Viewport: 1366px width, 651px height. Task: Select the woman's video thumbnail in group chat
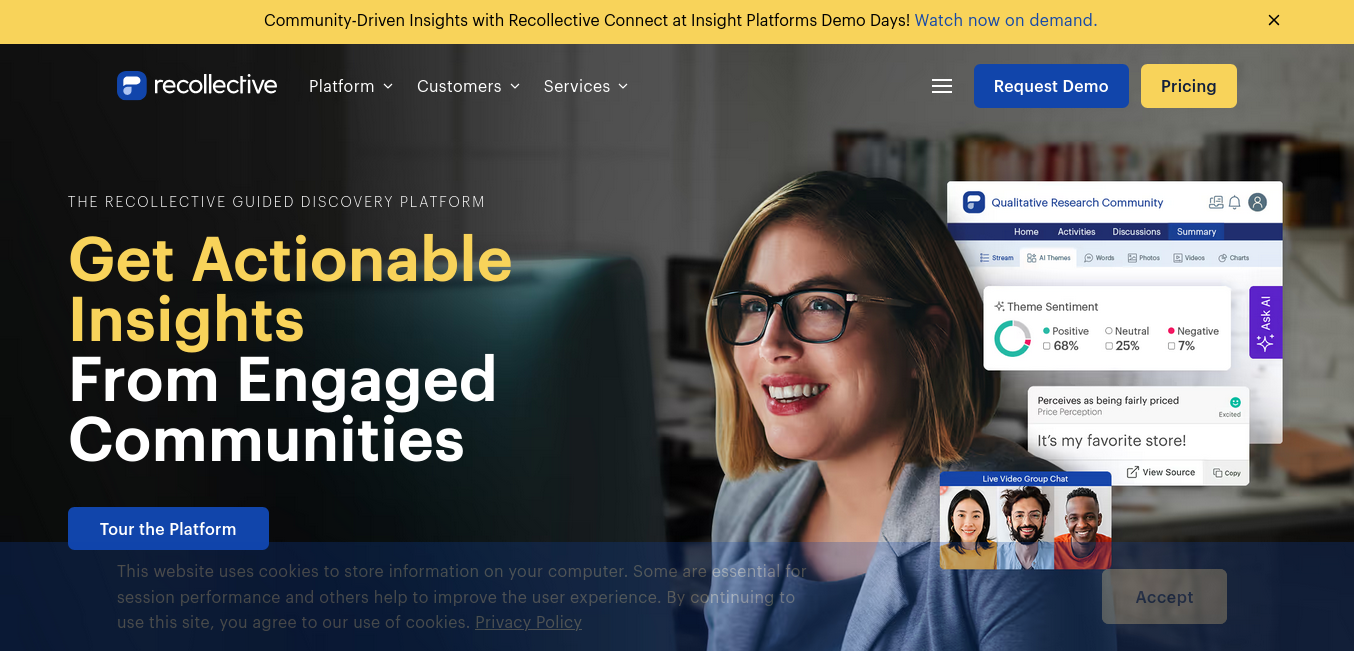point(968,528)
